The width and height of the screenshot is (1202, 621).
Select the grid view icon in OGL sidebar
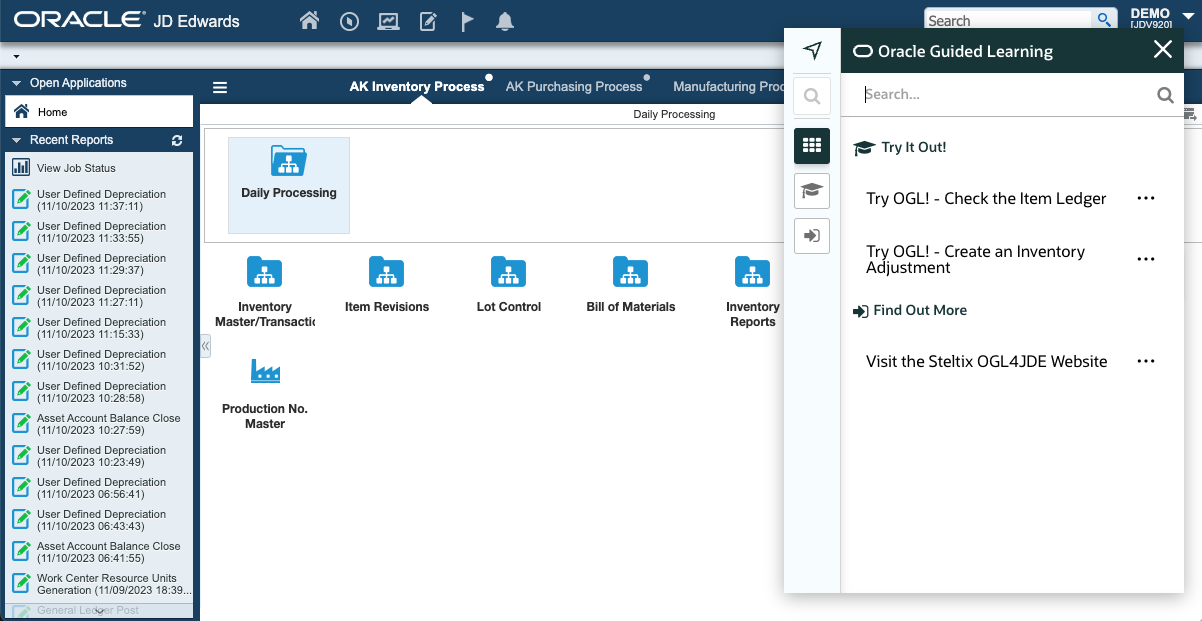click(x=812, y=145)
